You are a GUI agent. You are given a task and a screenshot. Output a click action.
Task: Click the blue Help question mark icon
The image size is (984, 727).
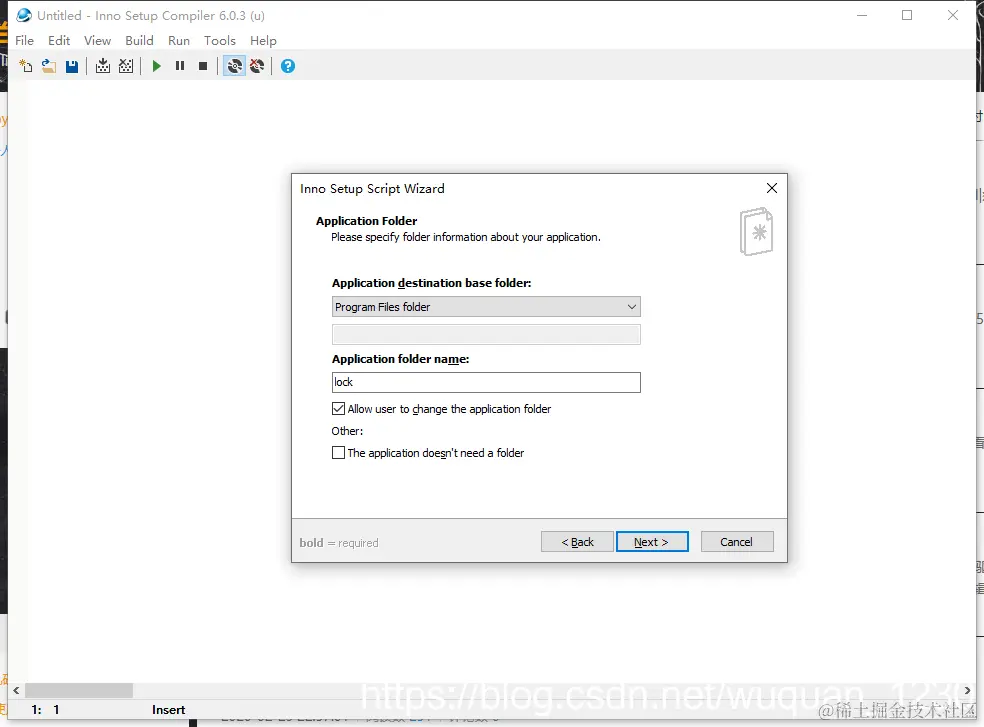click(x=288, y=66)
